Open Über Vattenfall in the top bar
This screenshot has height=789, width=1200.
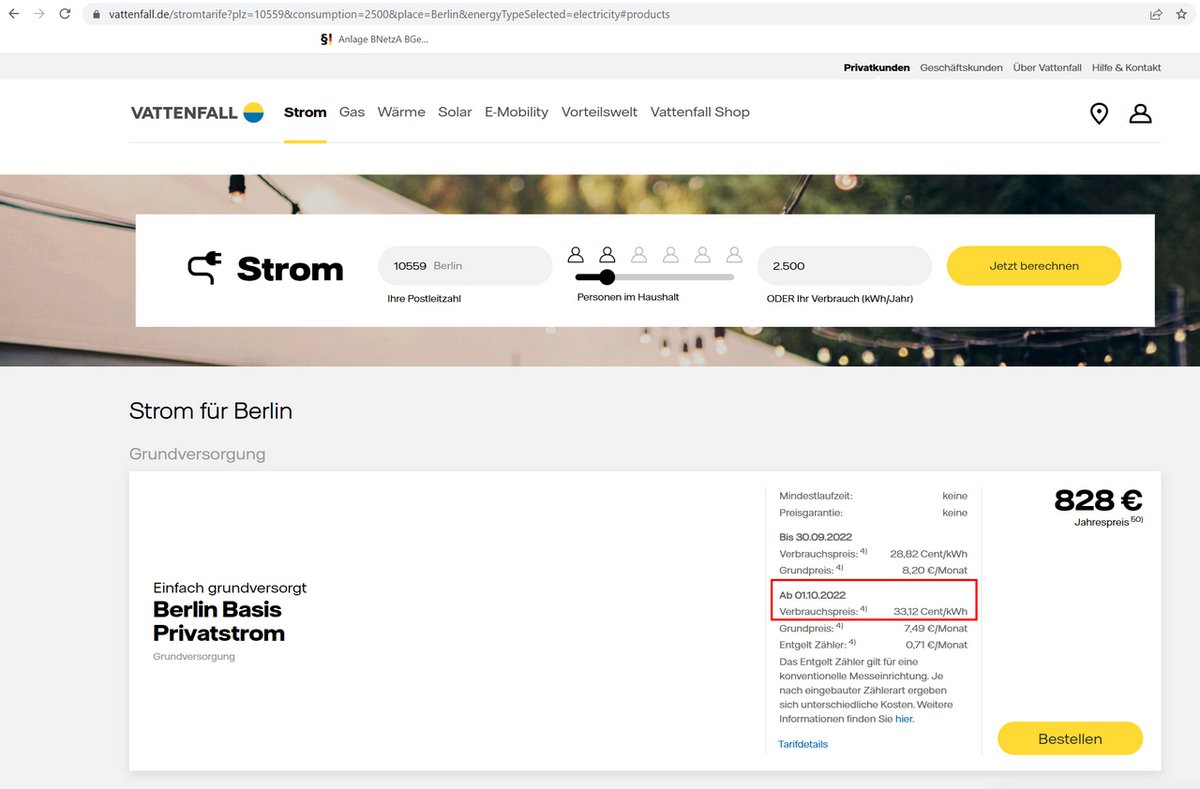coord(1047,68)
